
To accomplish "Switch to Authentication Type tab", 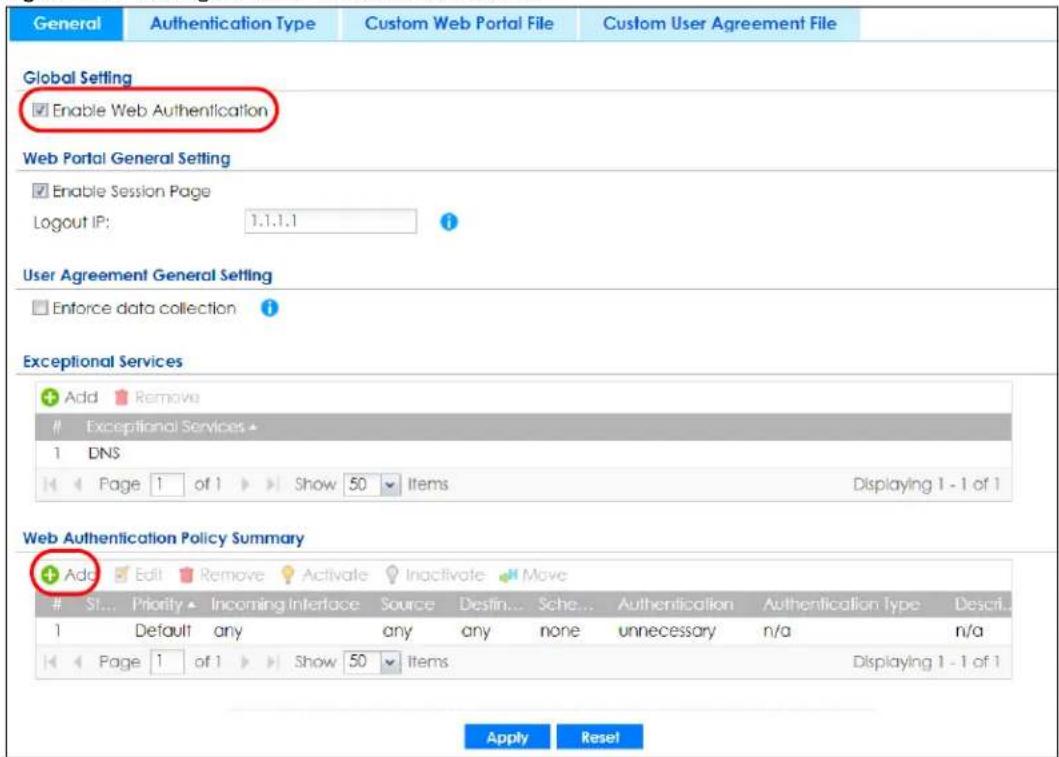I will coord(232,24).
